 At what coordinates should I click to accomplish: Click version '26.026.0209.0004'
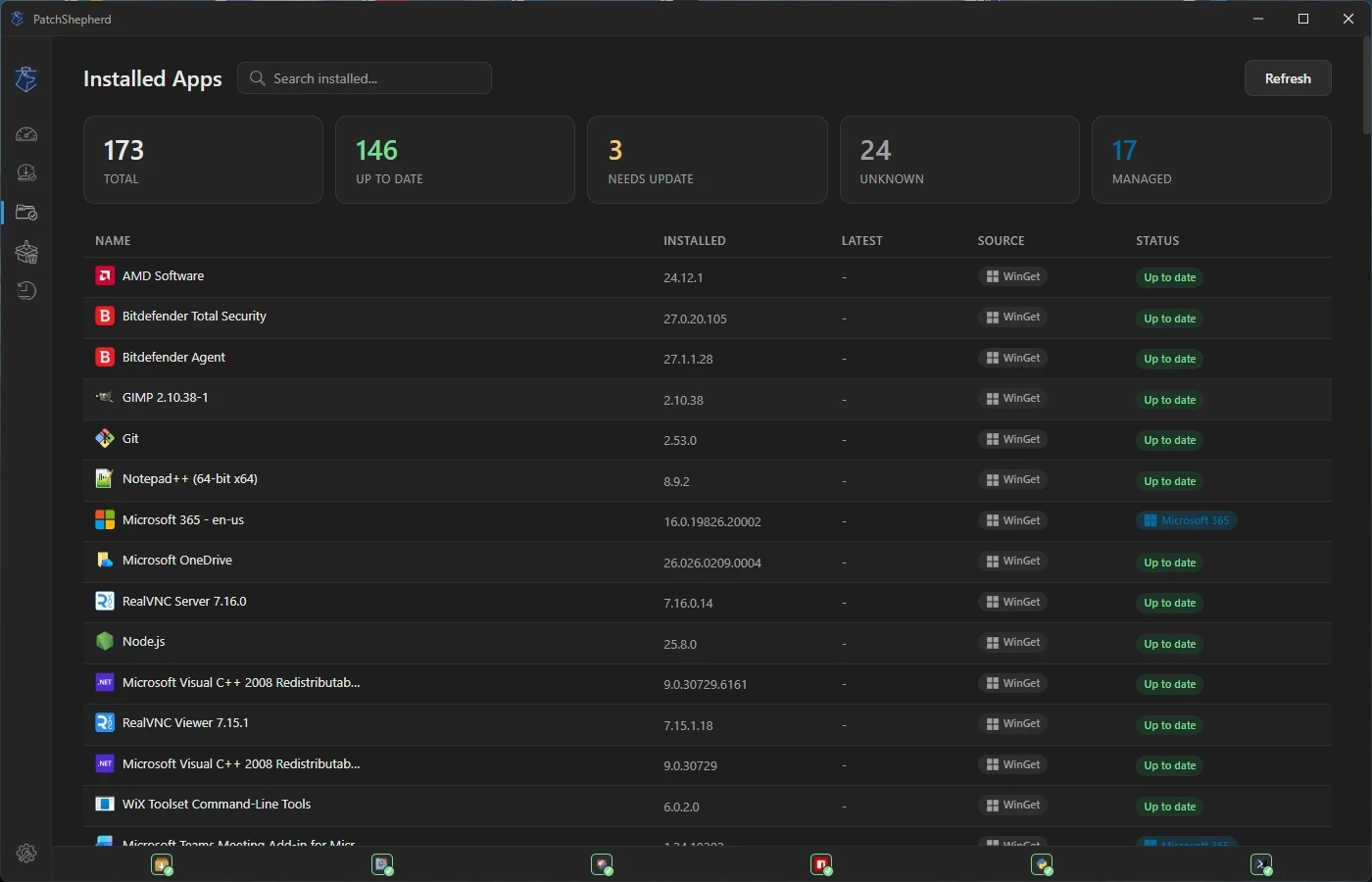pos(712,563)
